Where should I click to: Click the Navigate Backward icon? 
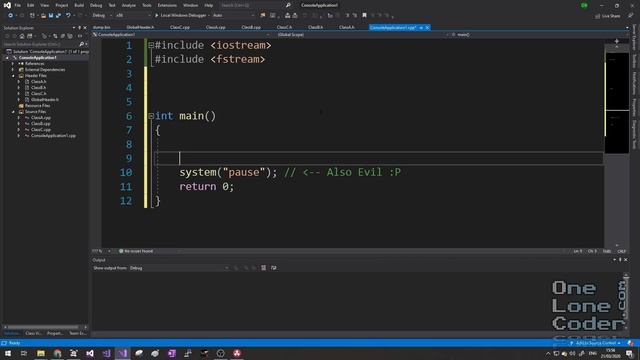(10, 16)
